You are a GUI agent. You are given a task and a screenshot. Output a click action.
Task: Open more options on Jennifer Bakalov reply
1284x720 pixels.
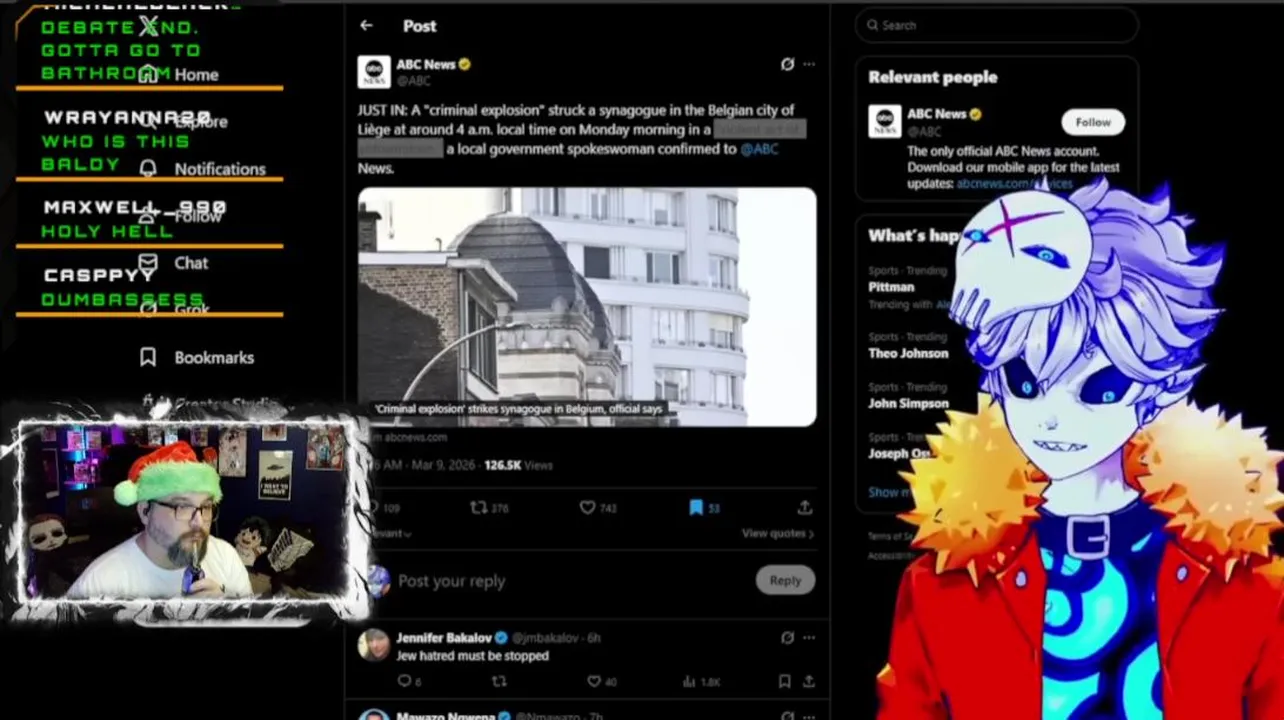click(809, 637)
